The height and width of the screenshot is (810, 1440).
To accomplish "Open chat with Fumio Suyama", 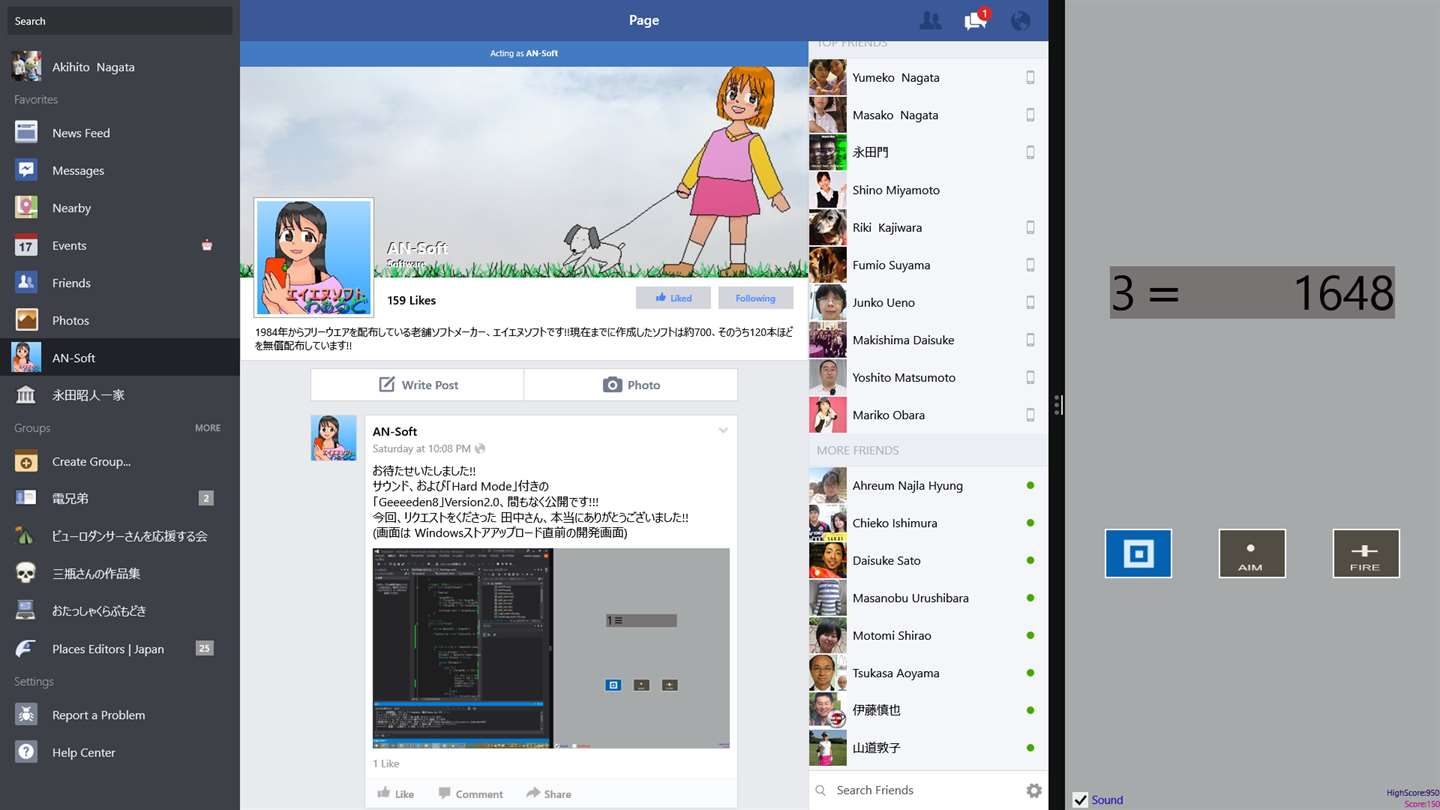I will click(928, 265).
